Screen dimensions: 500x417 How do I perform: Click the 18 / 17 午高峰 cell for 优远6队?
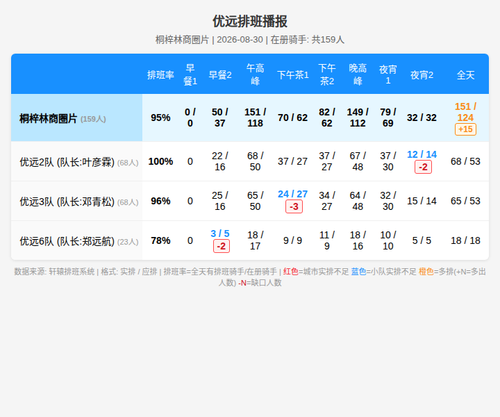click(255, 241)
